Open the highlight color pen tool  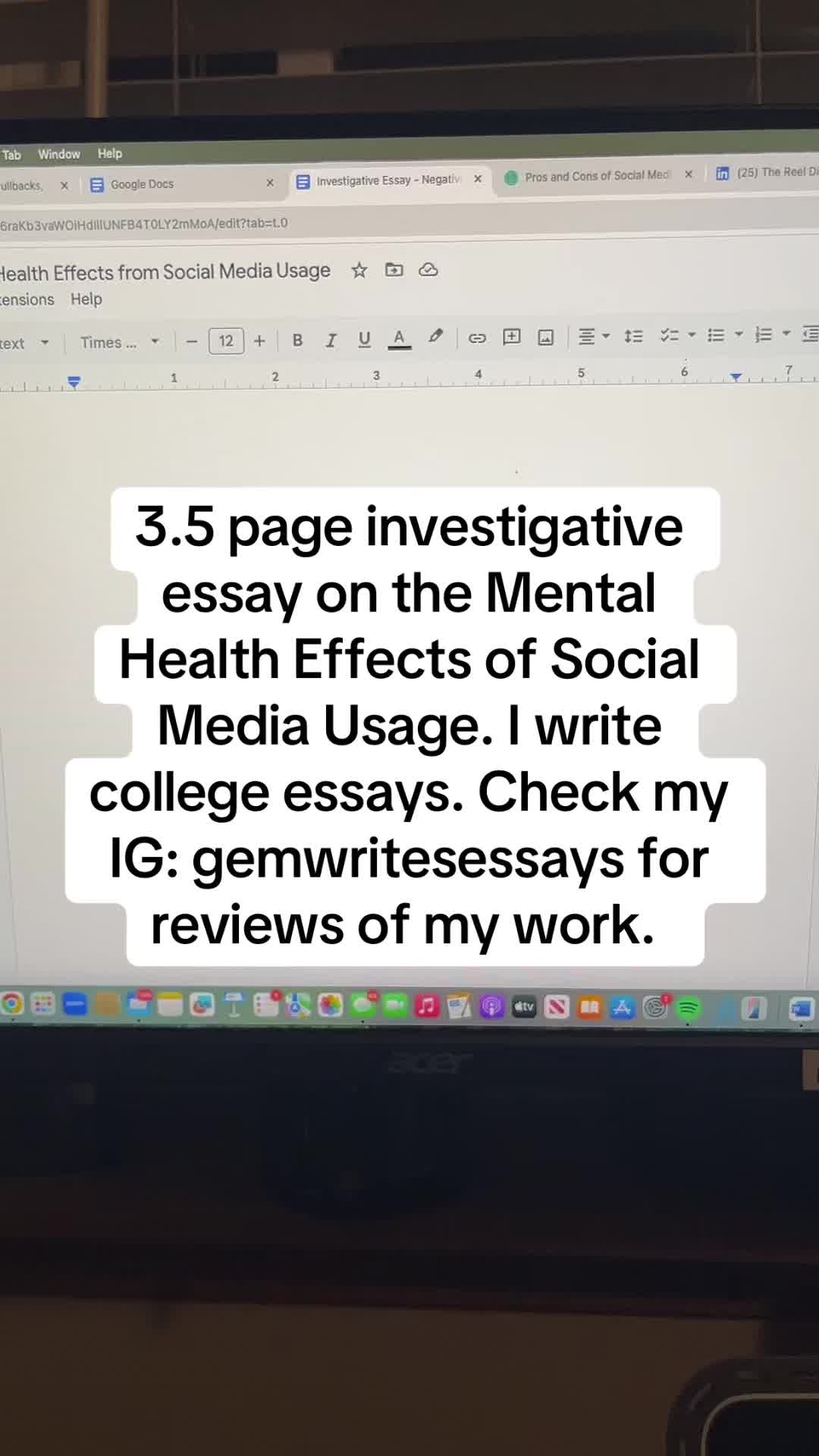coord(435,337)
